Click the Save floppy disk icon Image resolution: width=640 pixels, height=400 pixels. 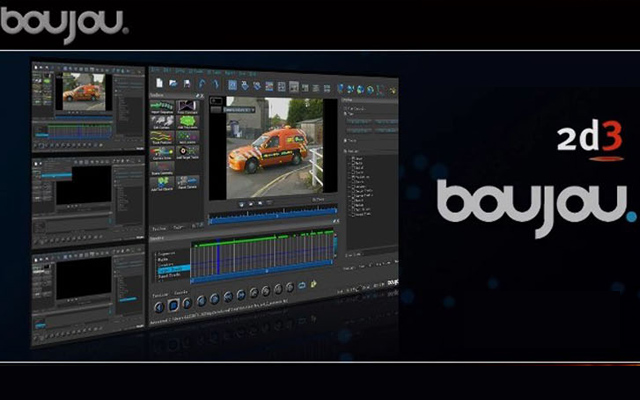point(187,84)
